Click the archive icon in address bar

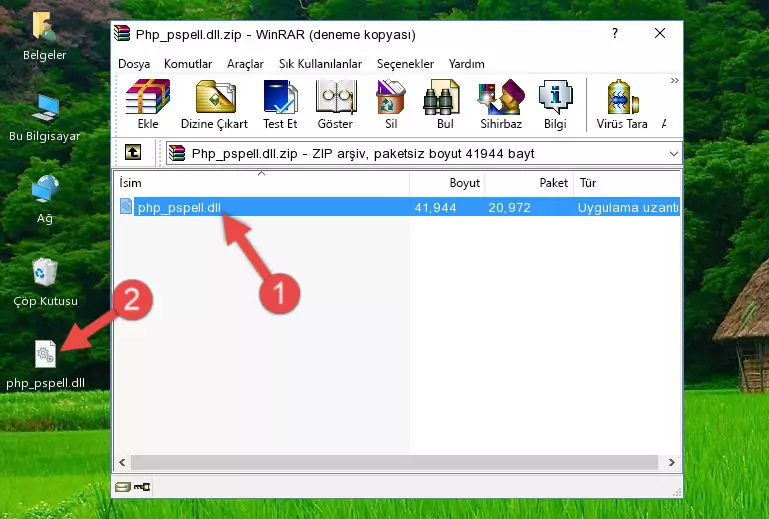tap(177, 153)
